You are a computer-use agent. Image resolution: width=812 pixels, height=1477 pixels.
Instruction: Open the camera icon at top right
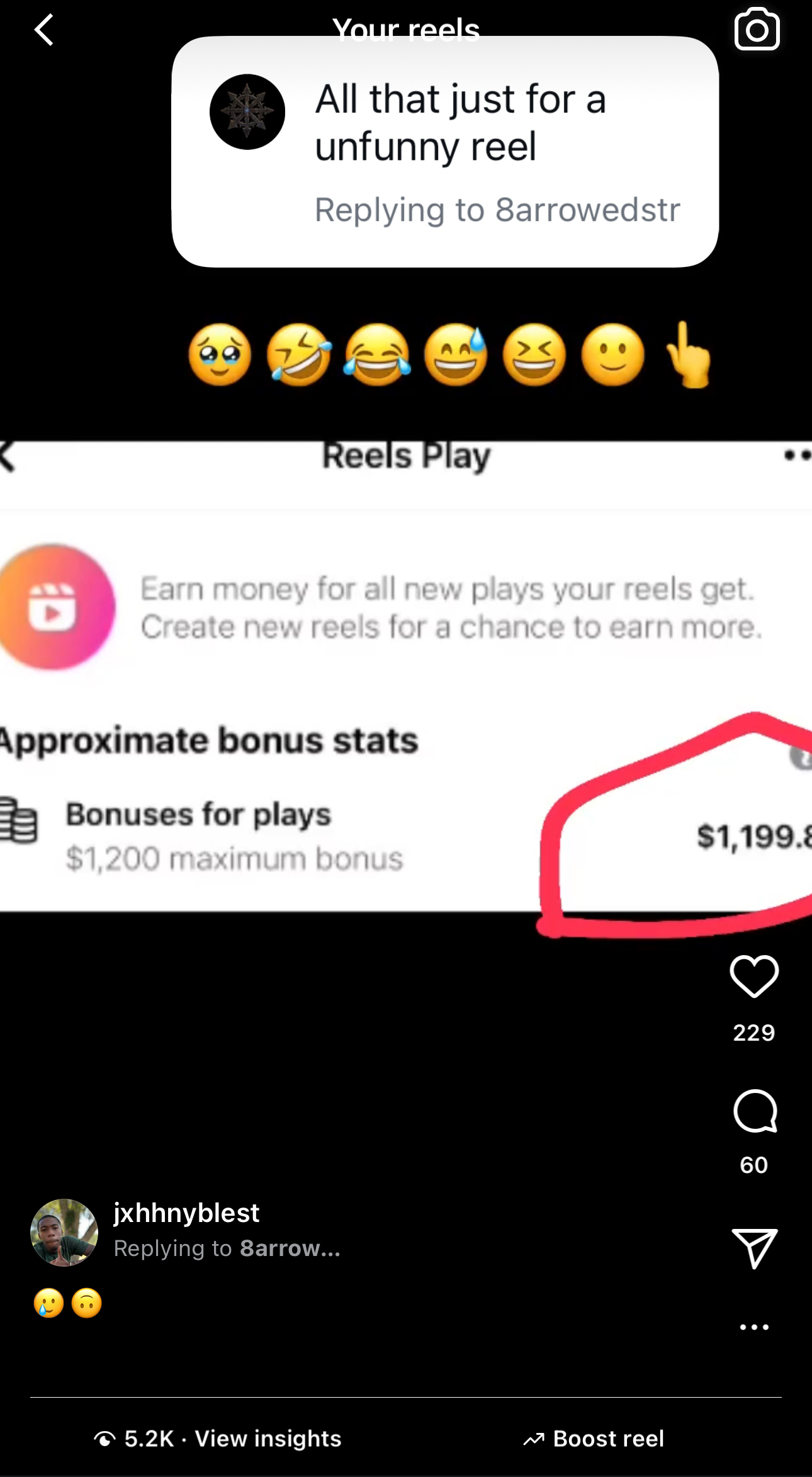(x=757, y=29)
